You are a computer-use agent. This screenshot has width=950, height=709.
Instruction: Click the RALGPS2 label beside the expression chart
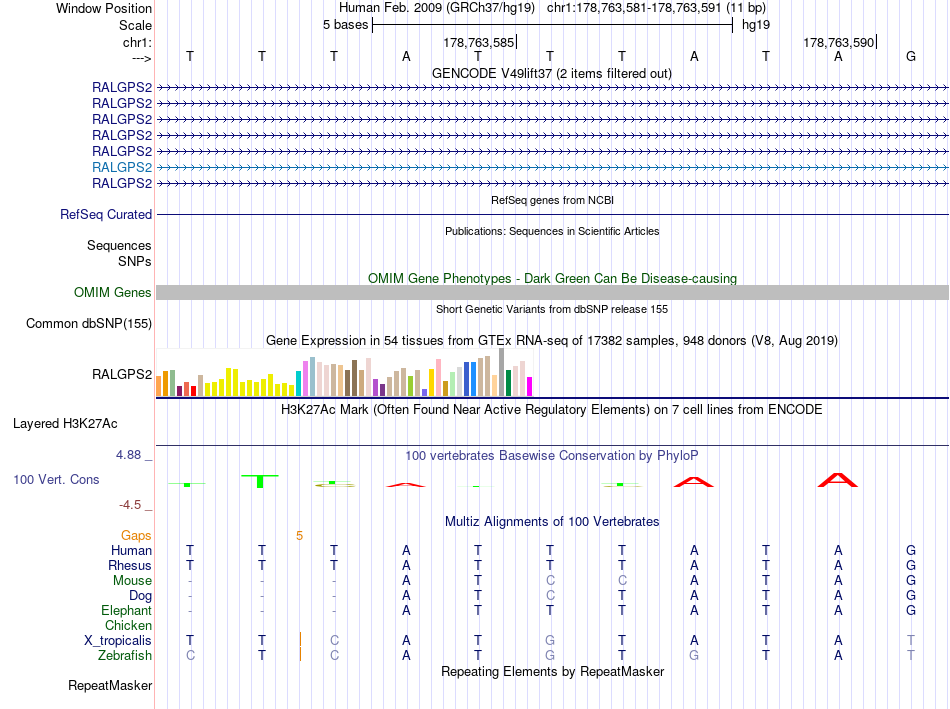(x=122, y=374)
